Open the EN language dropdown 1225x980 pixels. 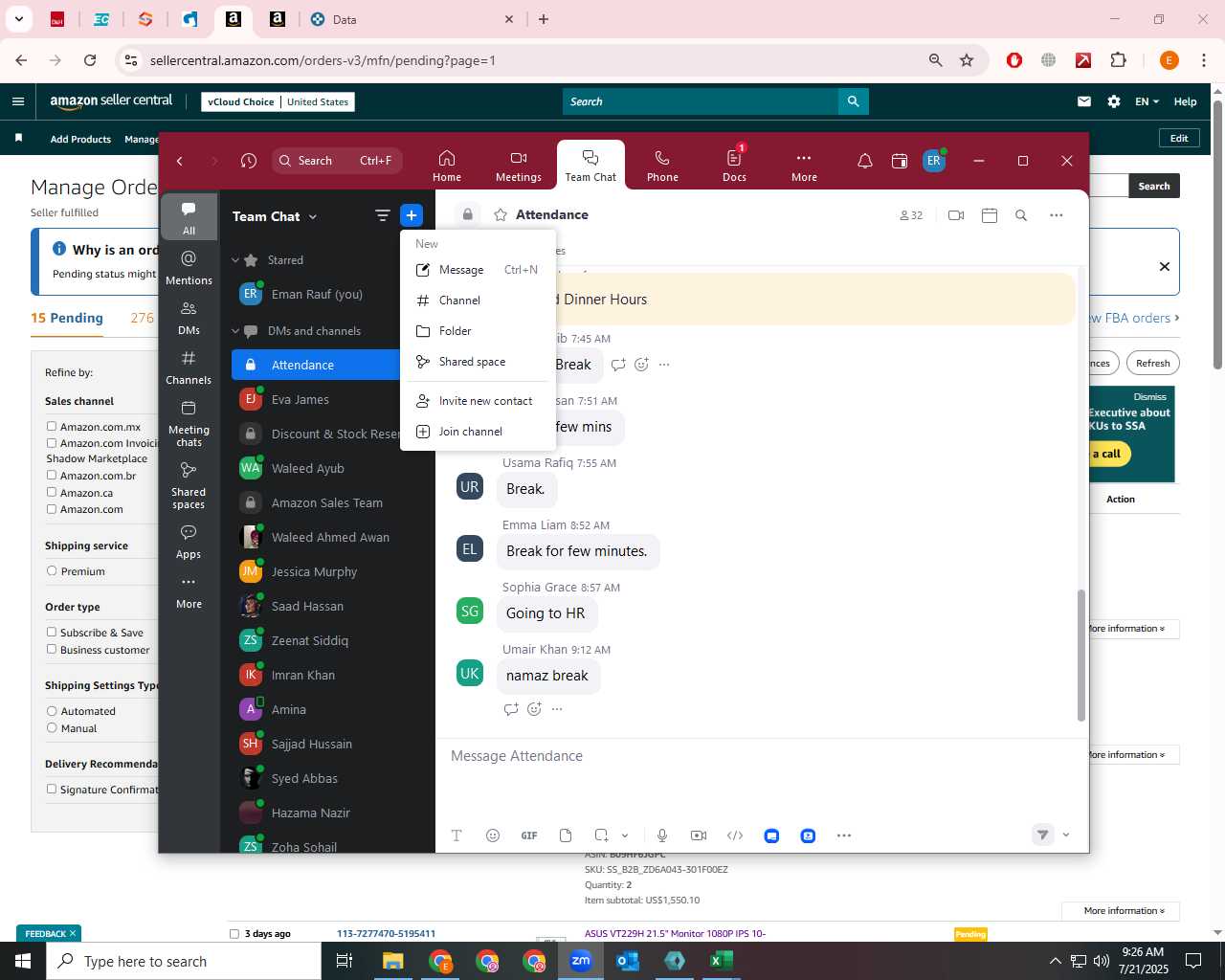1147,101
